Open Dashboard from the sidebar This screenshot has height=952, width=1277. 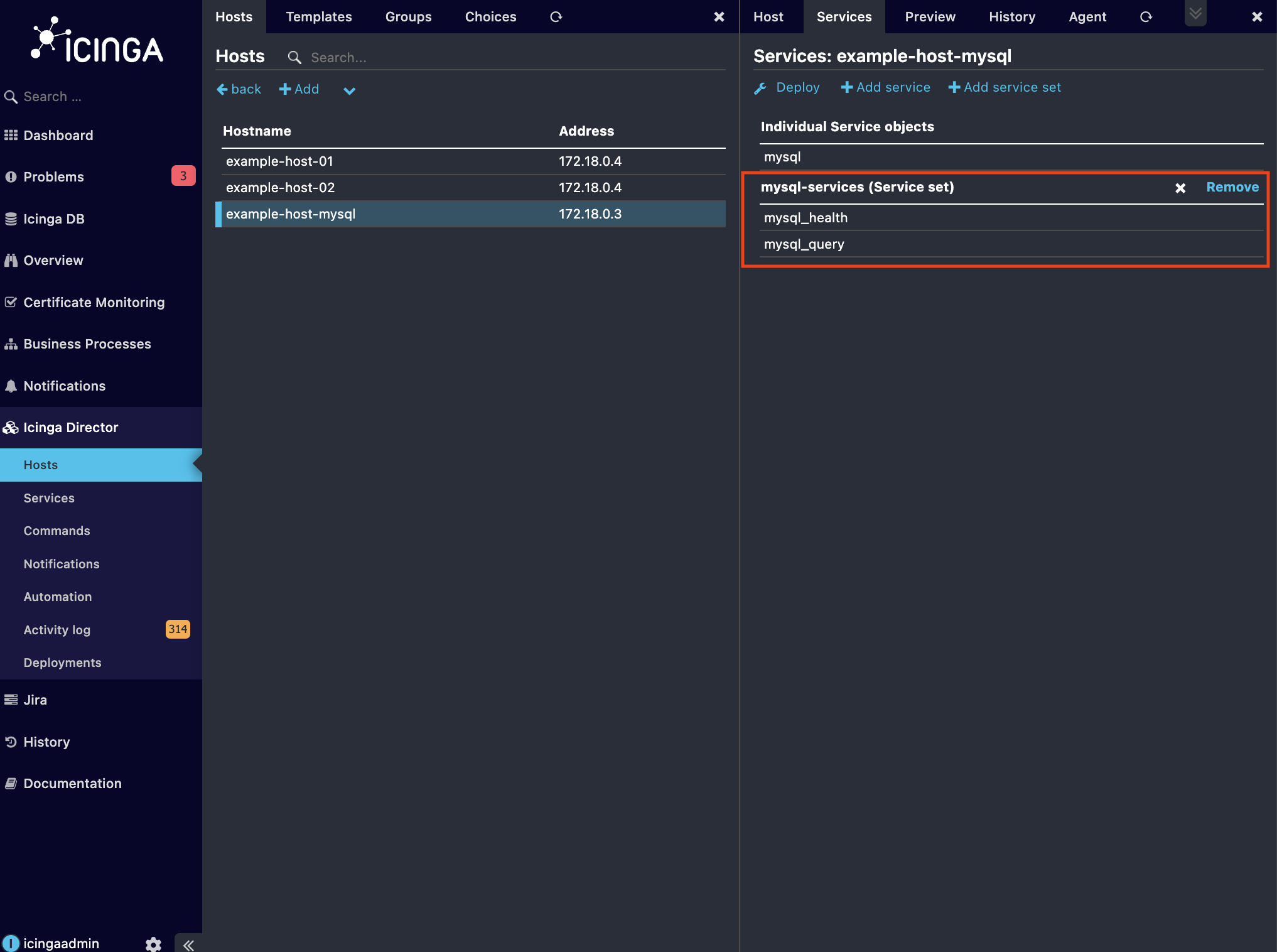pyautogui.click(x=58, y=135)
